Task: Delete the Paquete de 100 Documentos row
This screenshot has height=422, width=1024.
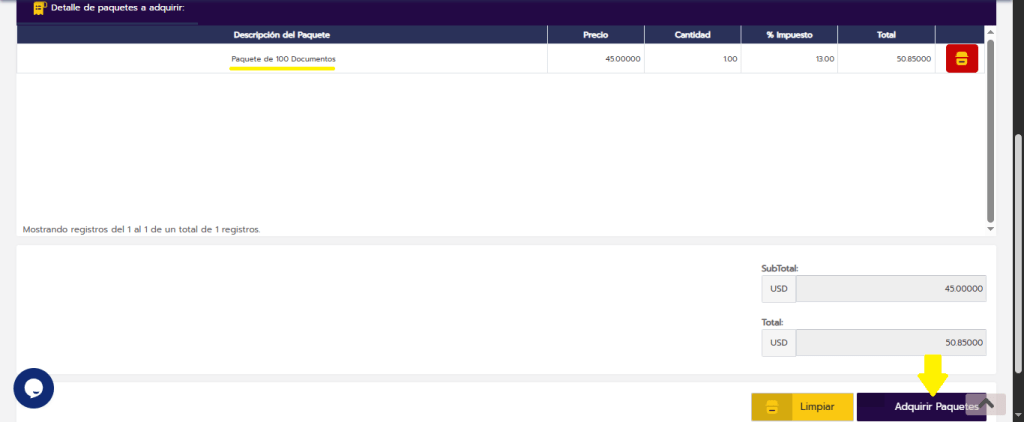Action: pyautogui.click(x=961, y=59)
